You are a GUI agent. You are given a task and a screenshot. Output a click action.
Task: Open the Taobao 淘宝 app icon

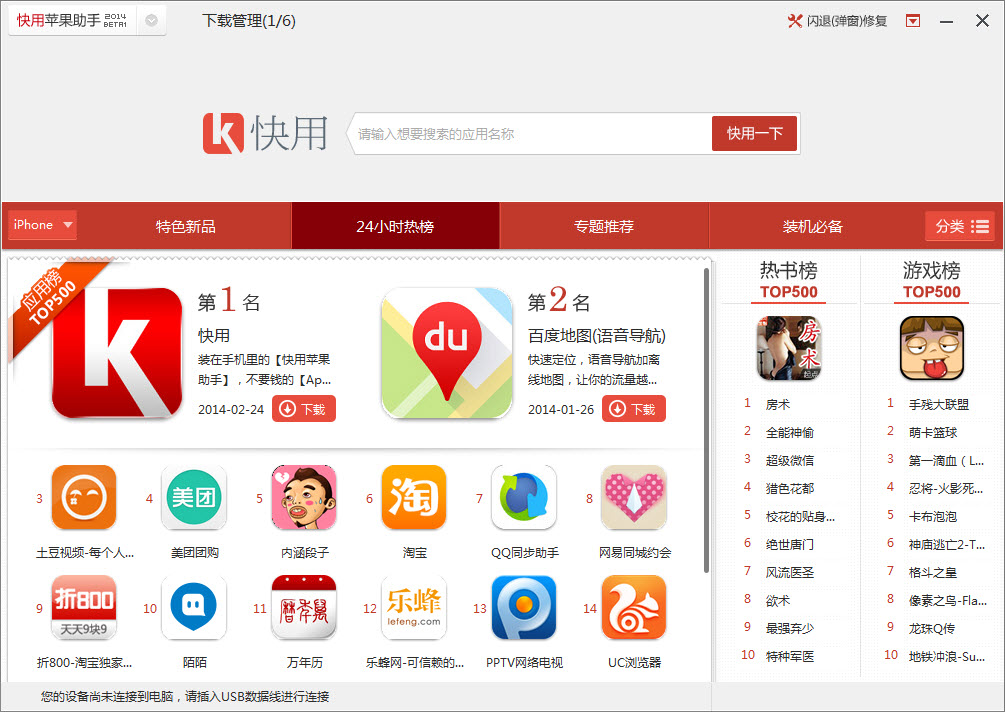pos(414,497)
